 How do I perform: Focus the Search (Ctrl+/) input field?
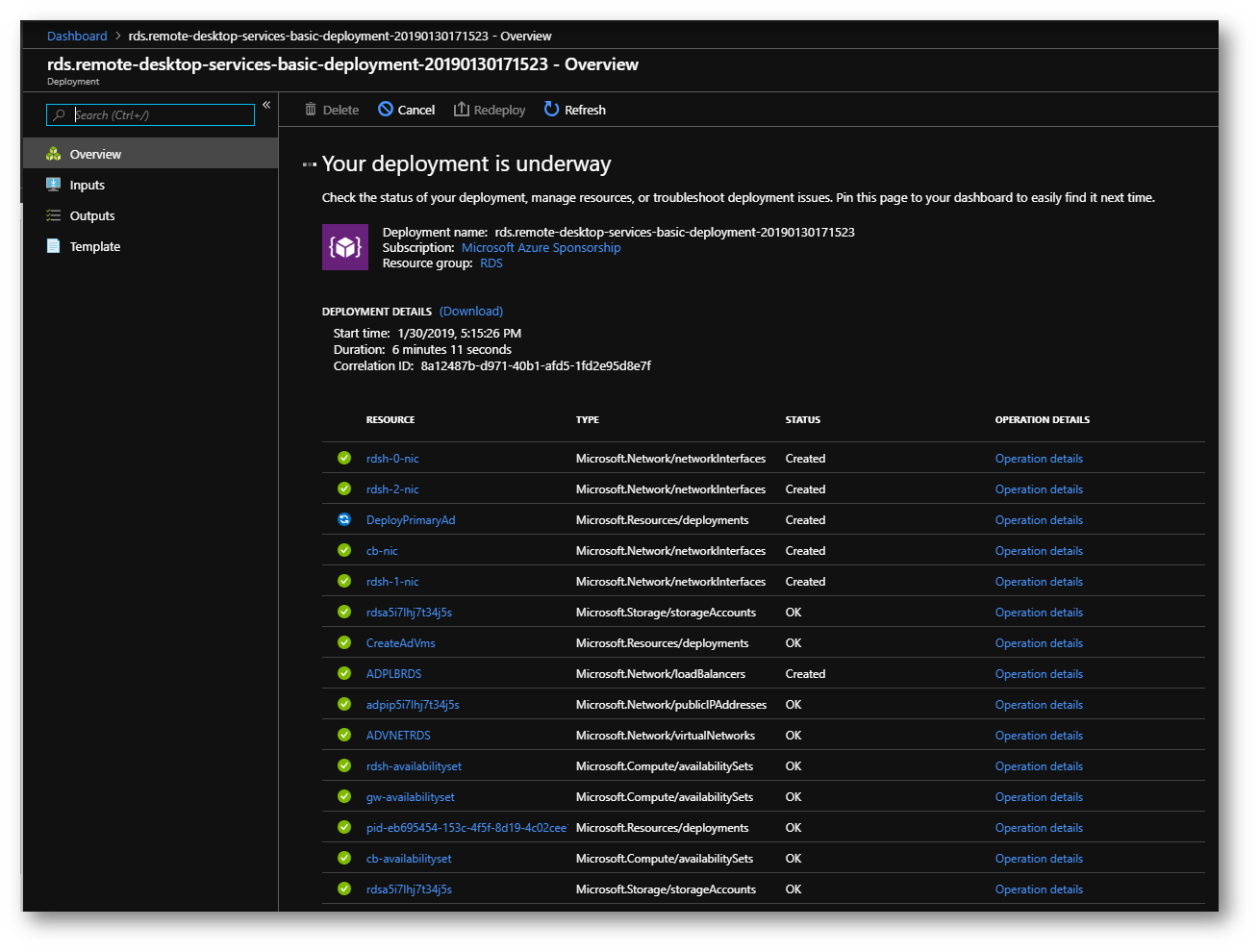point(151,115)
